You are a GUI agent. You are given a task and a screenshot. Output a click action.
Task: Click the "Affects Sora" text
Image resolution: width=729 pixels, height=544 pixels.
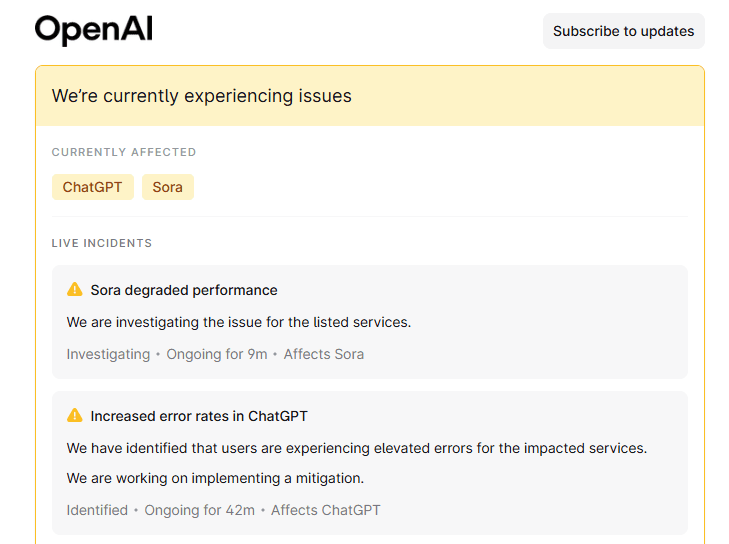pyautogui.click(x=323, y=354)
